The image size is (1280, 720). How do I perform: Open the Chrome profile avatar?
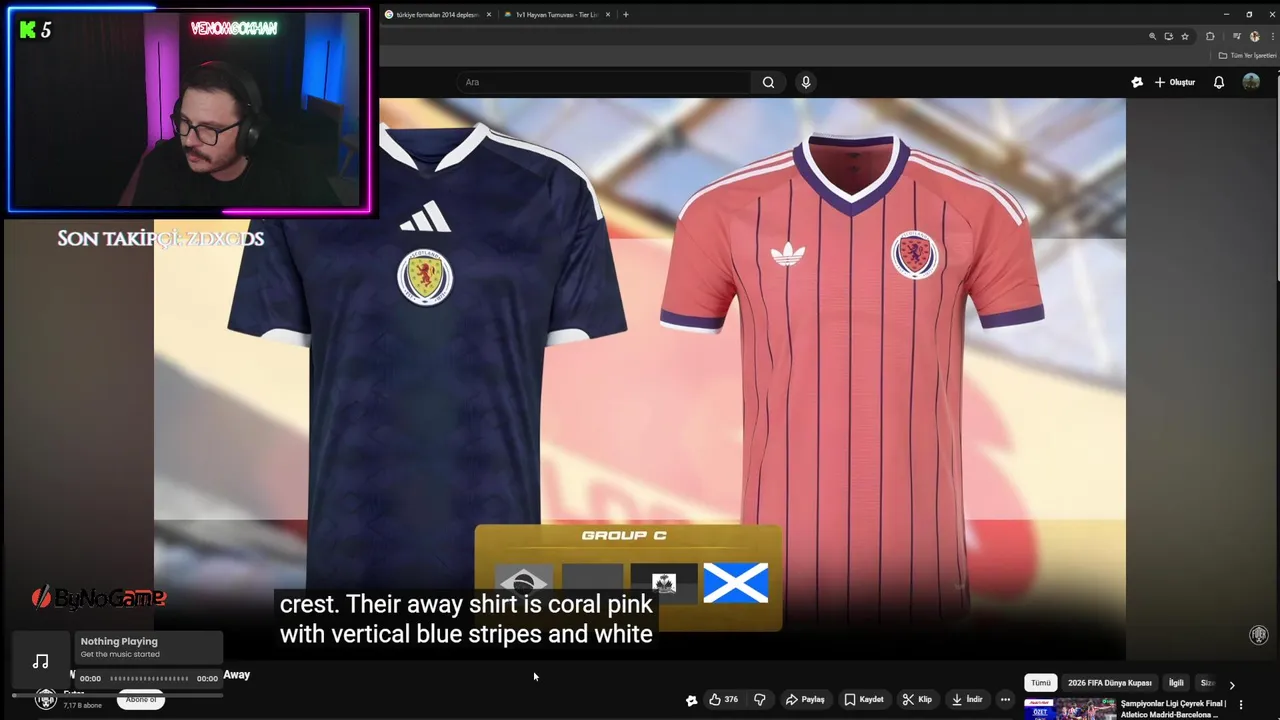coord(1255,36)
